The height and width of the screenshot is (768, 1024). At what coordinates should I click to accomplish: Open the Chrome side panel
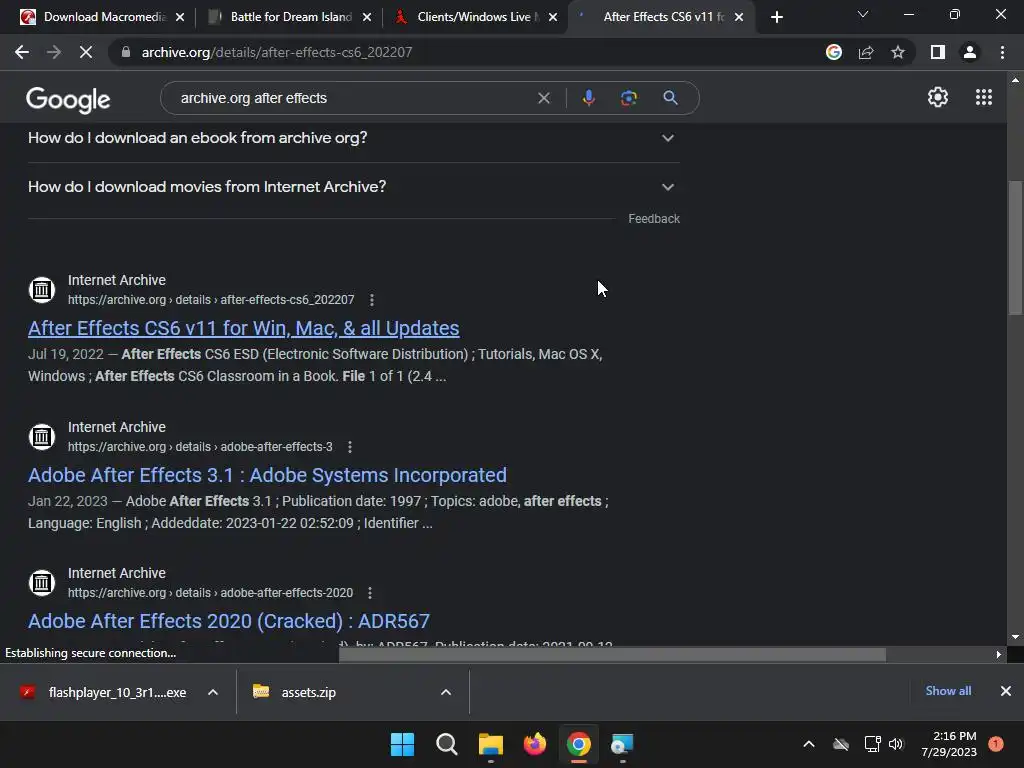[x=938, y=52]
